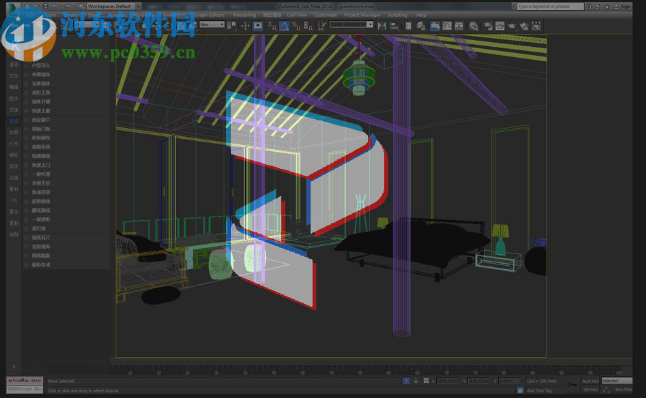The height and width of the screenshot is (398, 646).
Task: Open the Material Editor icon
Action: 473,26
